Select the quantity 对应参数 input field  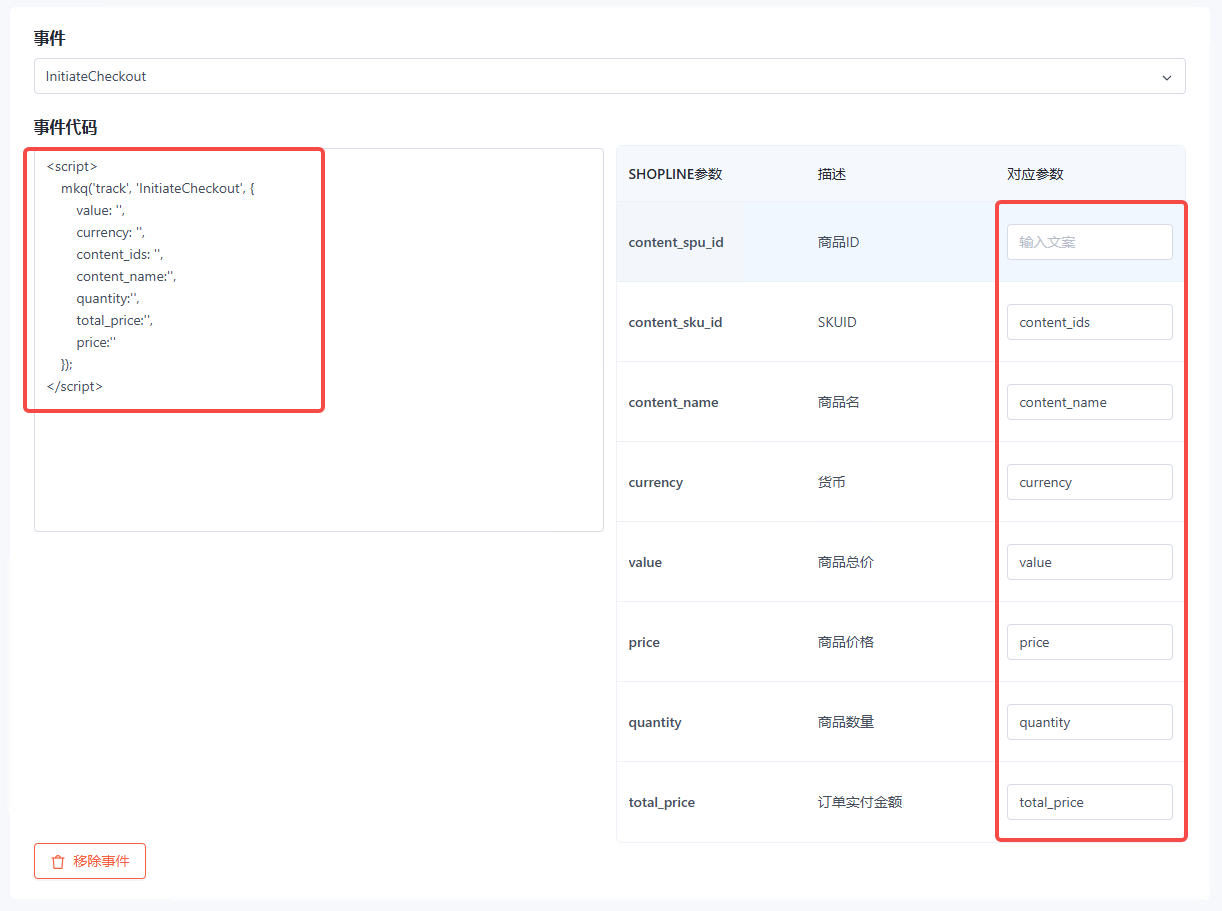(x=1090, y=722)
